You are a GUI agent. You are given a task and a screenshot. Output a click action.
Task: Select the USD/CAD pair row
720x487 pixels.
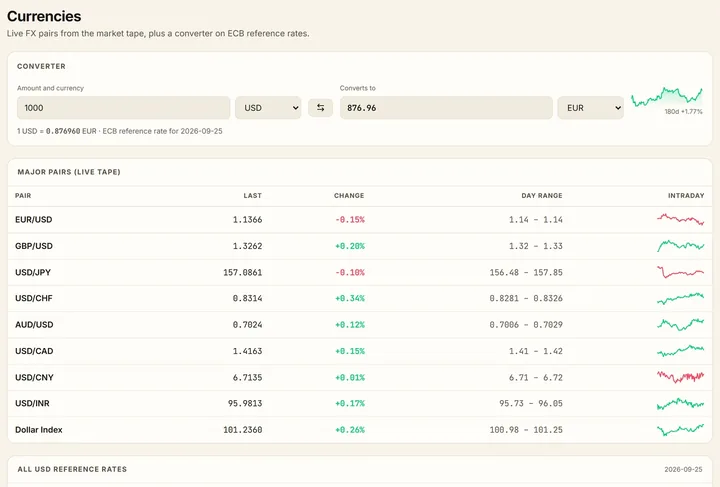[360, 351]
